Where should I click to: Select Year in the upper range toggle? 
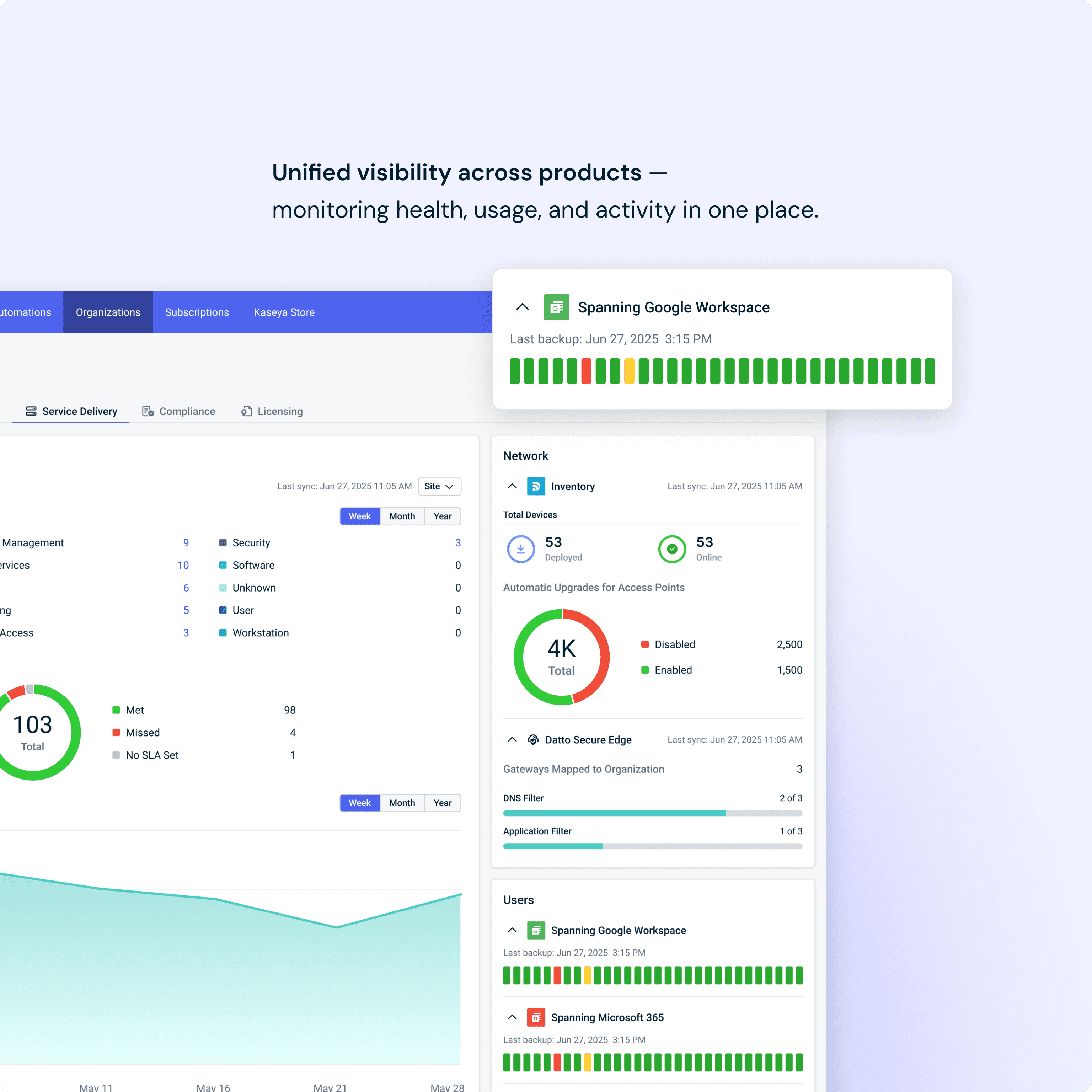pos(443,516)
